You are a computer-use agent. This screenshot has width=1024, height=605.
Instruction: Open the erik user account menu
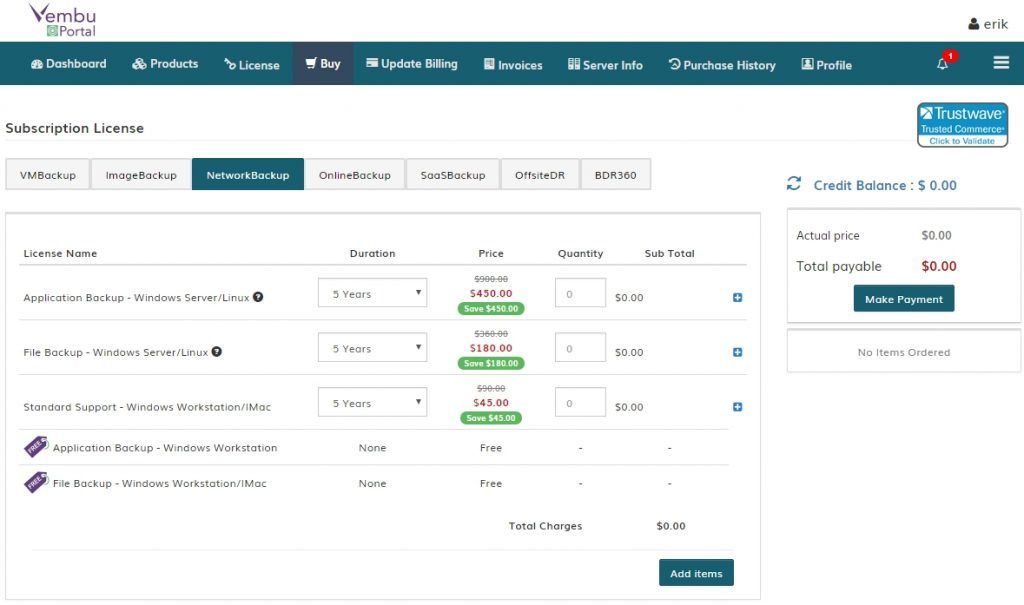pyautogui.click(x=987, y=24)
